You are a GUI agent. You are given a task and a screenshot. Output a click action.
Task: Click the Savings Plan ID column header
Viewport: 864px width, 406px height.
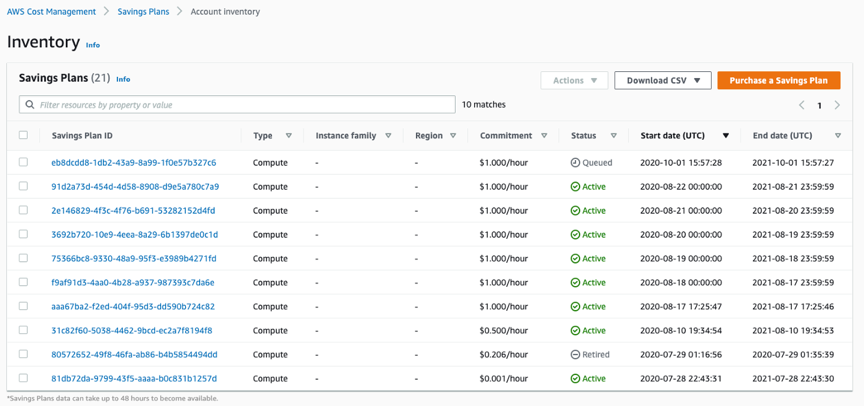point(83,136)
